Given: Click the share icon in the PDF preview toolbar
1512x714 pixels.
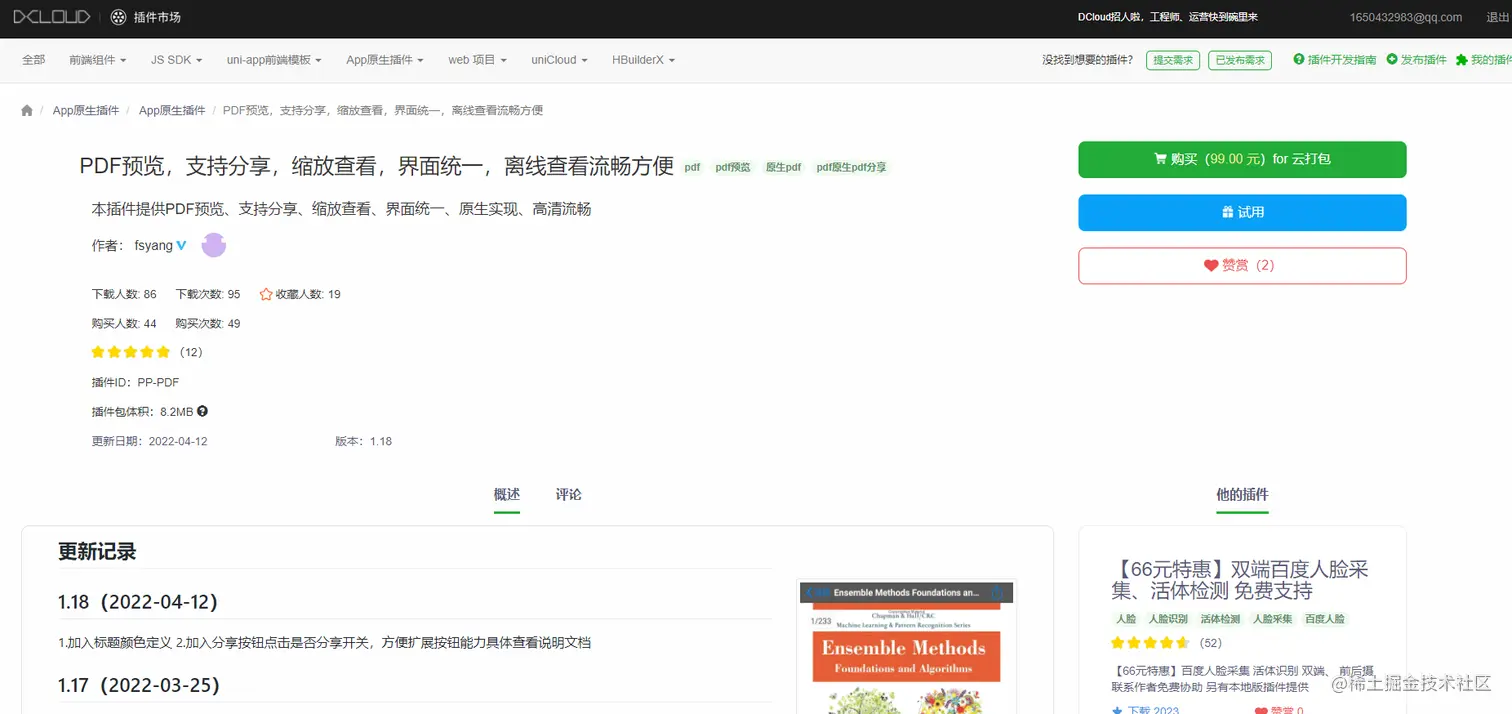Looking at the screenshot, I should pyautogui.click(x=997, y=592).
